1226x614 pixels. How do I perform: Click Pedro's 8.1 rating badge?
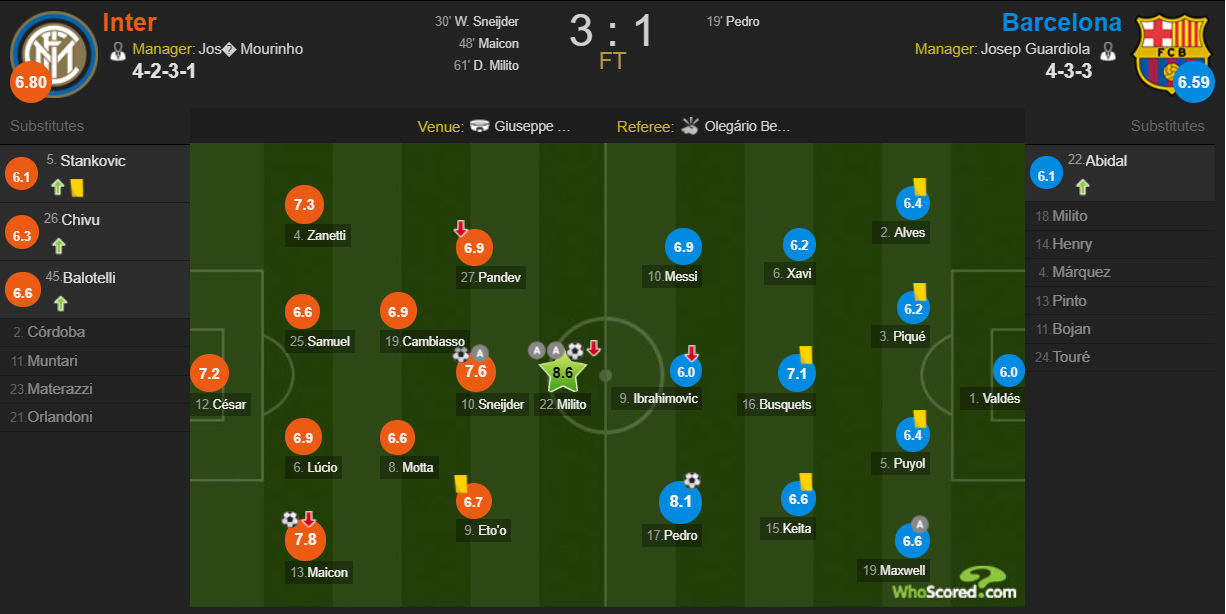[x=681, y=502]
